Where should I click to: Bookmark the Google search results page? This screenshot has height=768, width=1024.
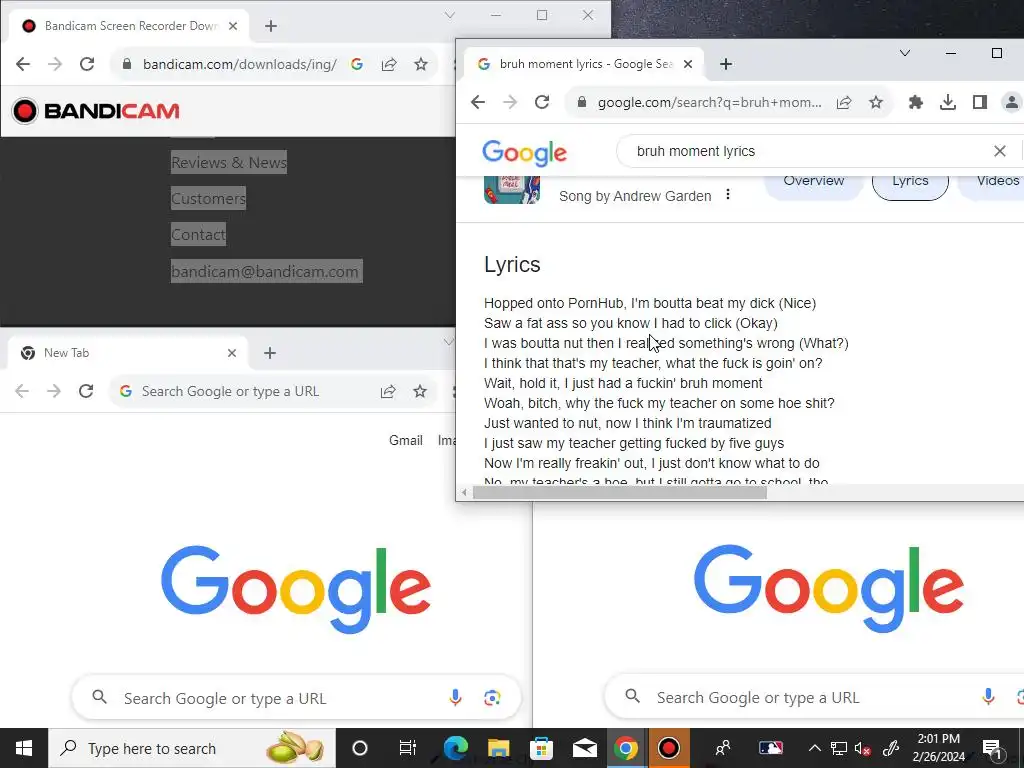876,102
